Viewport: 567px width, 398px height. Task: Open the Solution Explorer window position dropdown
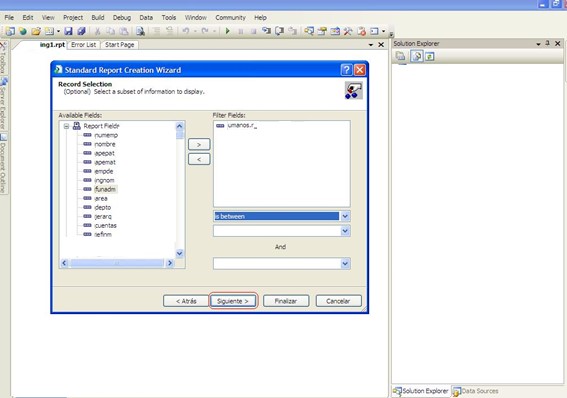pyautogui.click(x=538, y=44)
